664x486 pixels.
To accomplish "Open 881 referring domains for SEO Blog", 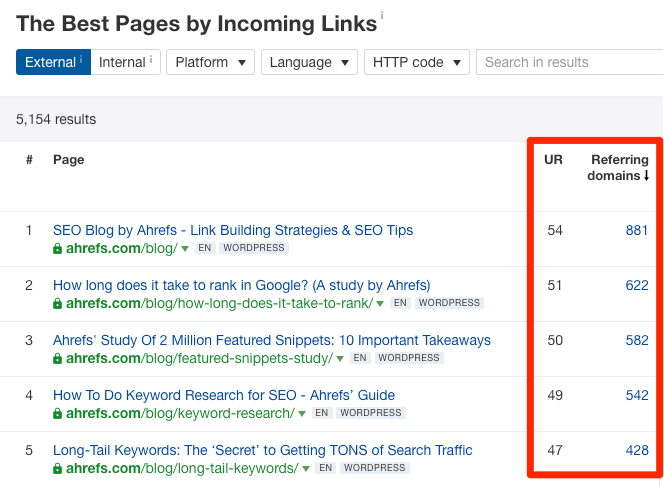I will (x=636, y=230).
